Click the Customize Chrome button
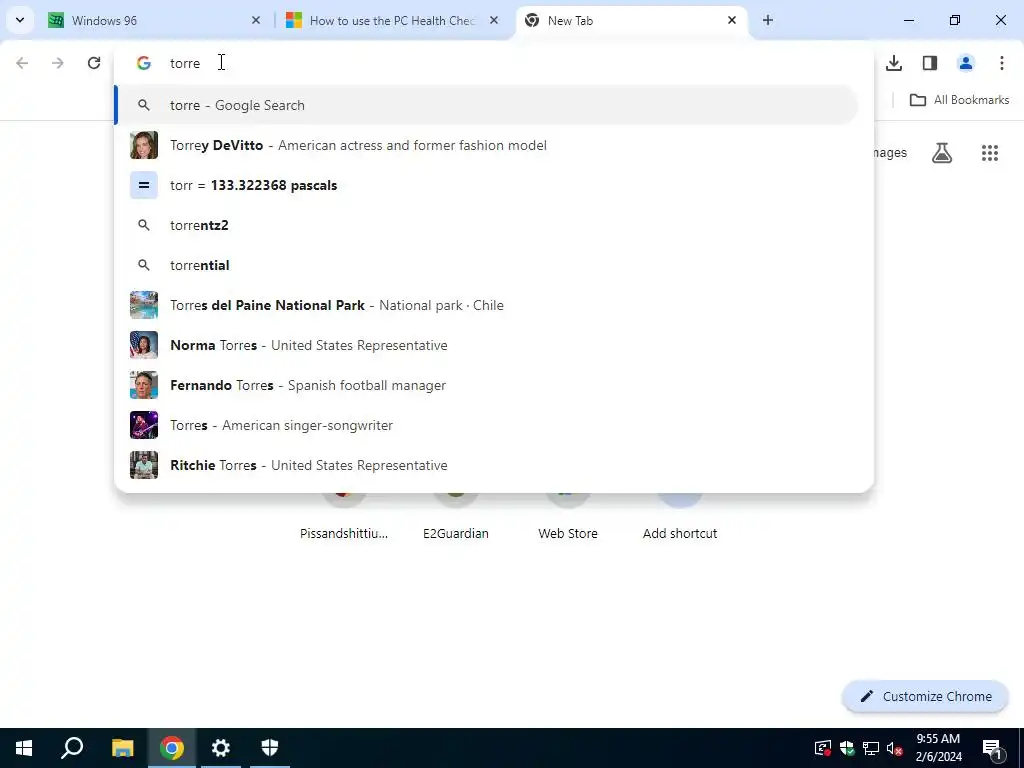The image size is (1024, 768). click(x=925, y=696)
